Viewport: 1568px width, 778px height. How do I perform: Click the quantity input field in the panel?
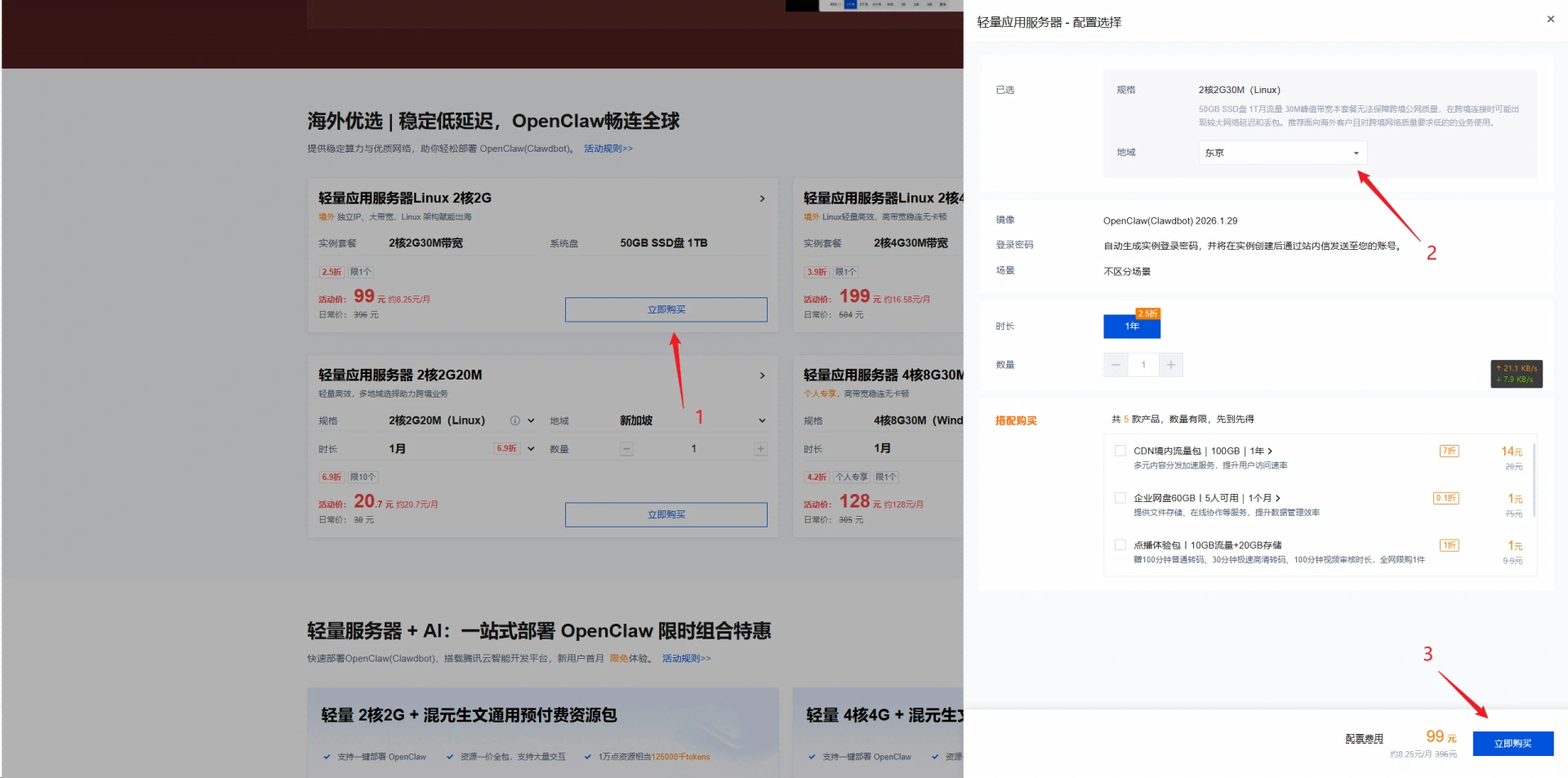point(1143,365)
